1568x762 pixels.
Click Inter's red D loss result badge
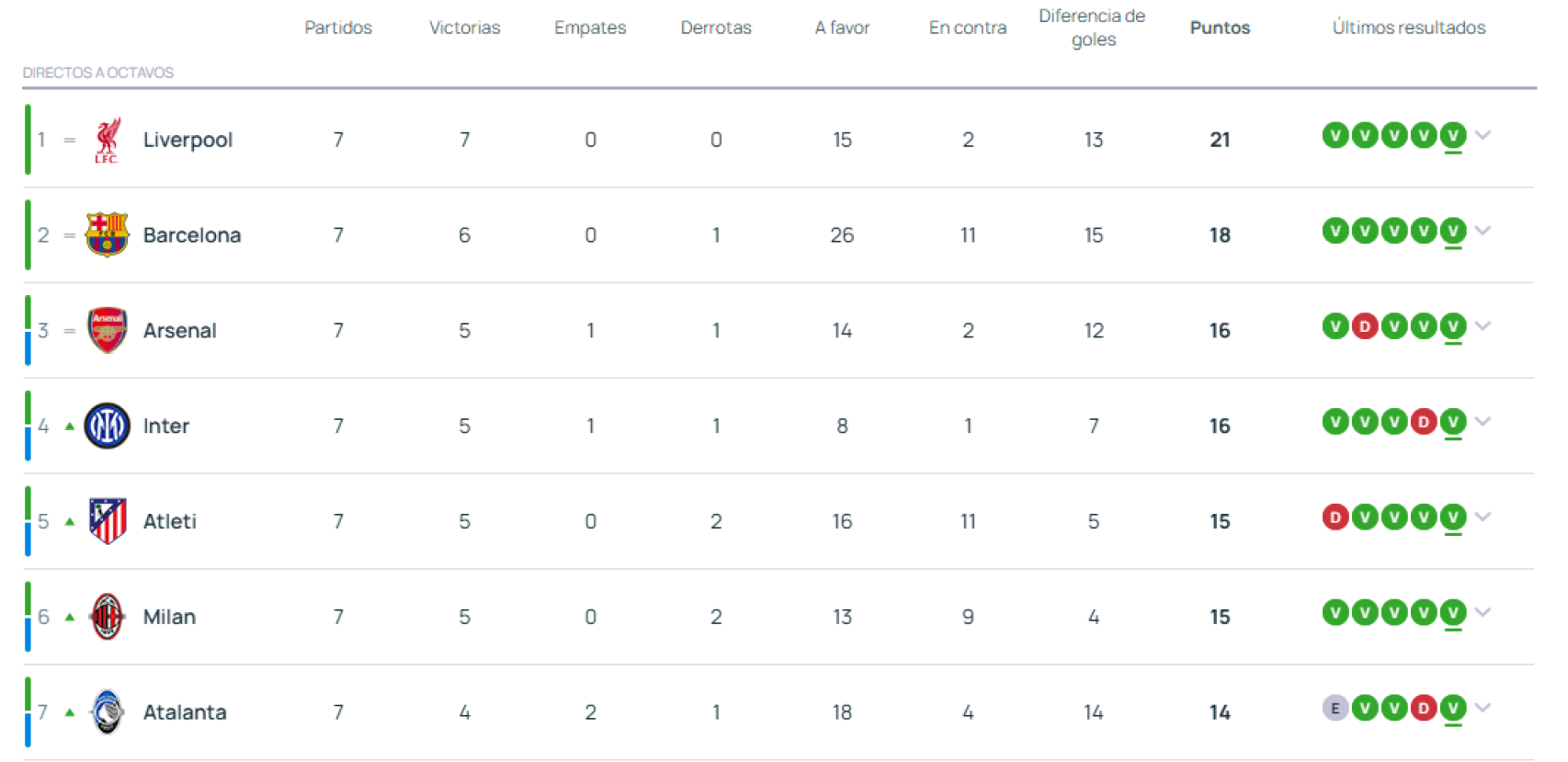point(1424,421)
